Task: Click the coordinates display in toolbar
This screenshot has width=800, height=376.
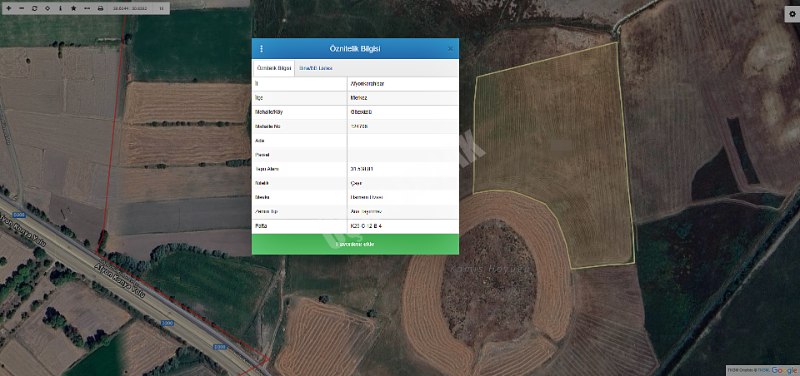Action: point(129,9)
